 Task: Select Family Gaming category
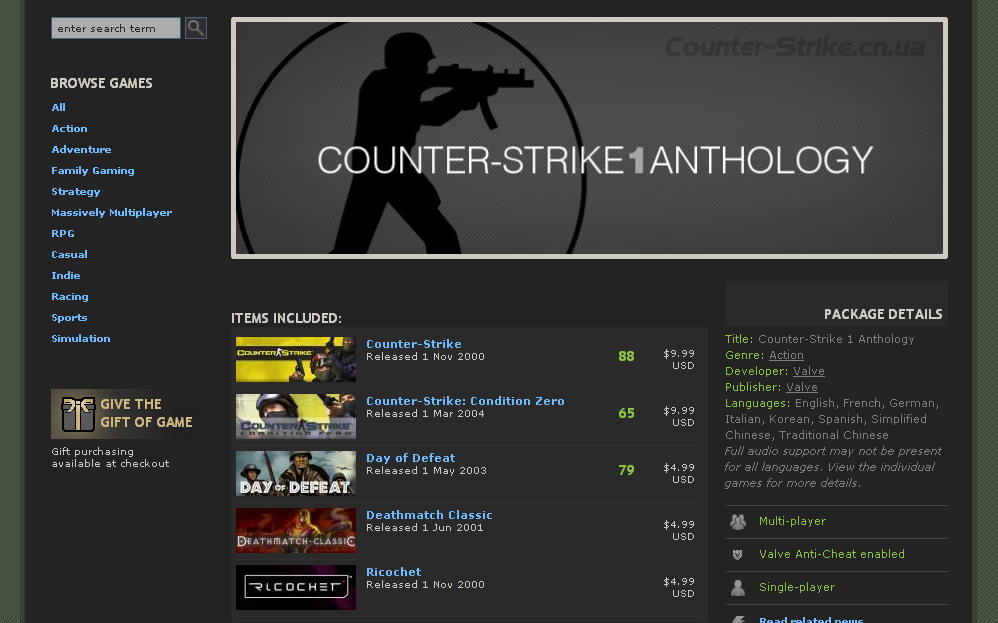(93, 171)
